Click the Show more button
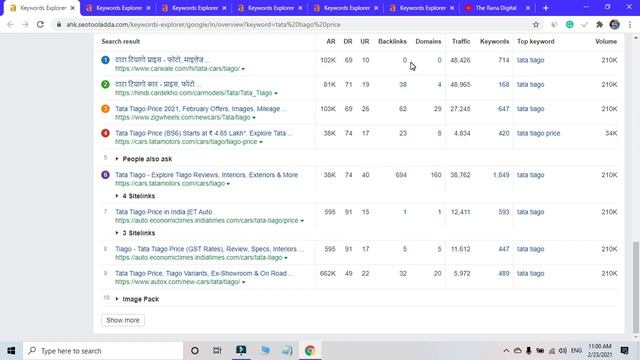The height and width of the screenshot is (360, 640). (123, 320)
